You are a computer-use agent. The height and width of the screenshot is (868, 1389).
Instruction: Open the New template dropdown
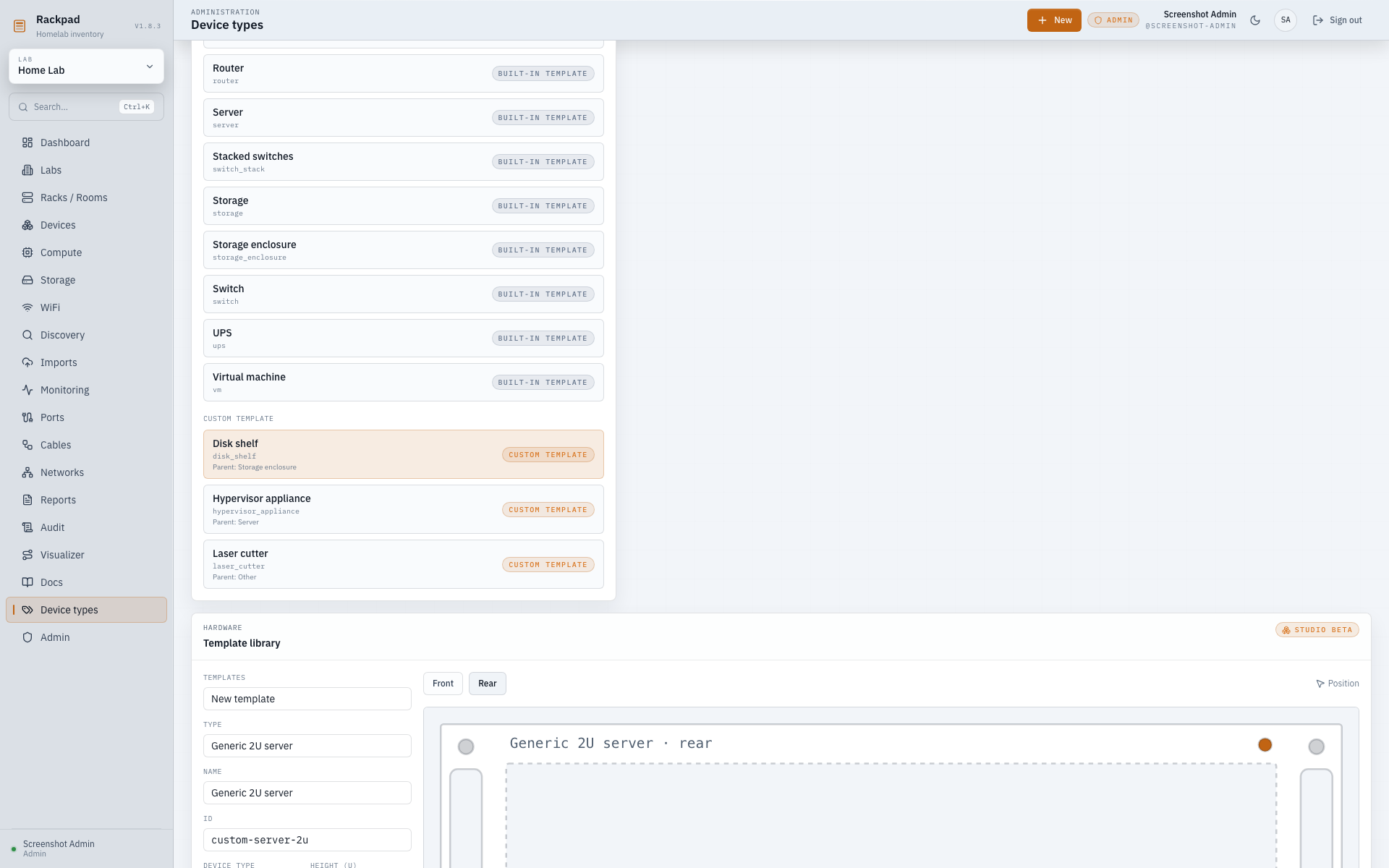point(307,699)
